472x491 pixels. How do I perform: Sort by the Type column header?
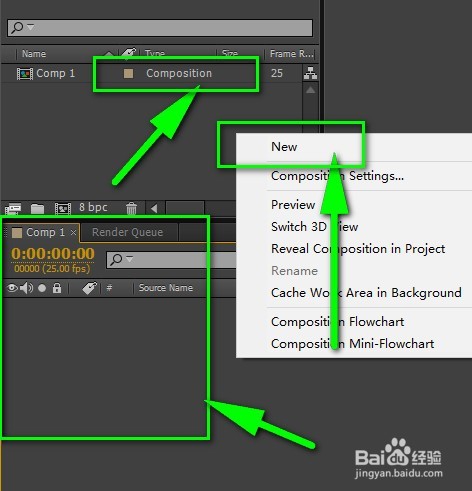155,54
